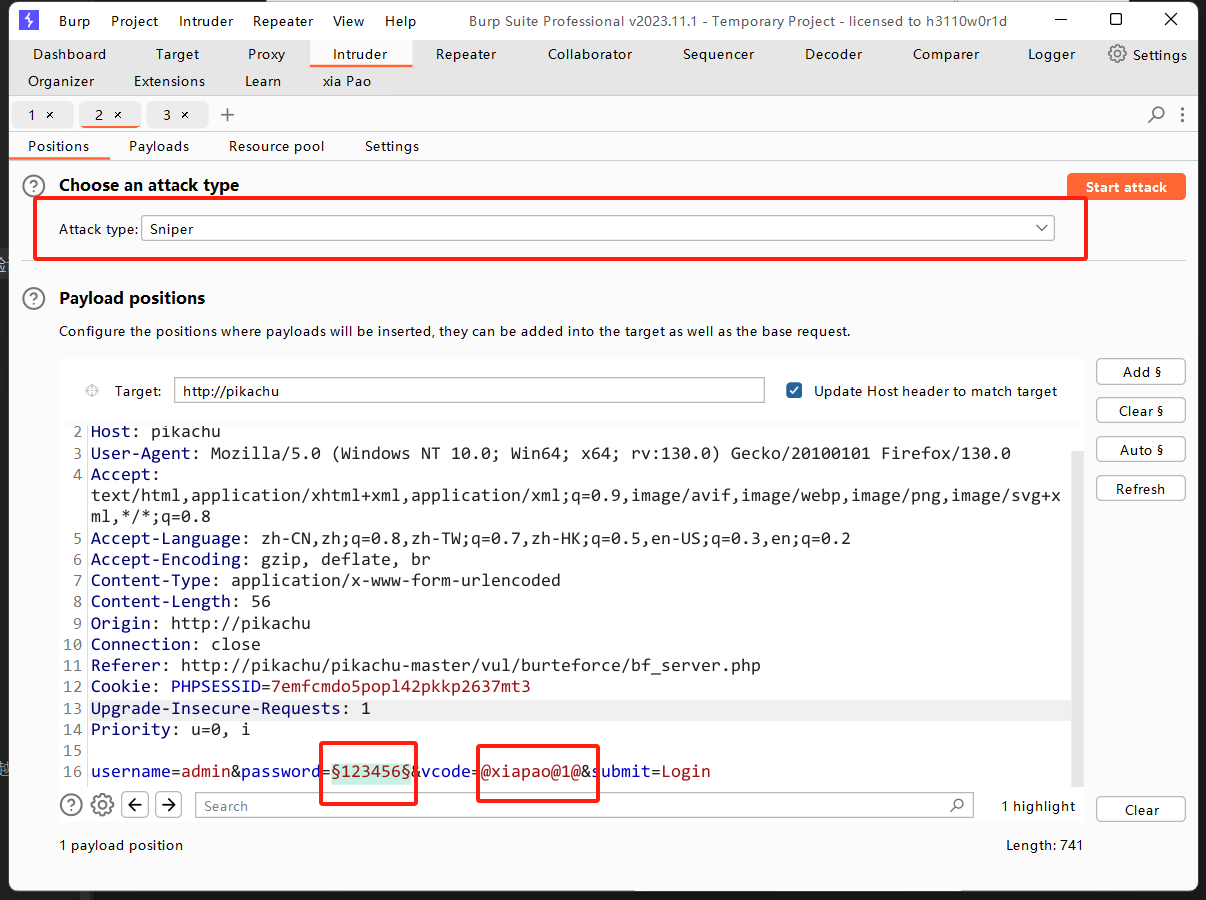This screenshot has height=900, width=1206.
Task: Click the Refresh button
Action: click(1141, 489)
